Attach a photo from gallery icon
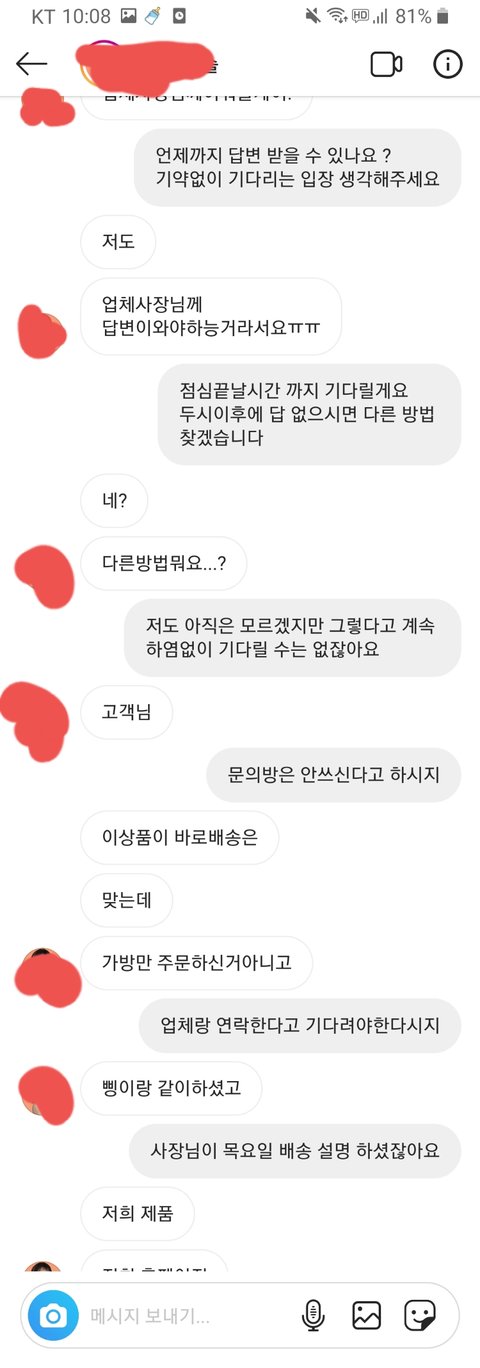The width and height of the screenshot is (480, 1368). click(367, 1315)
